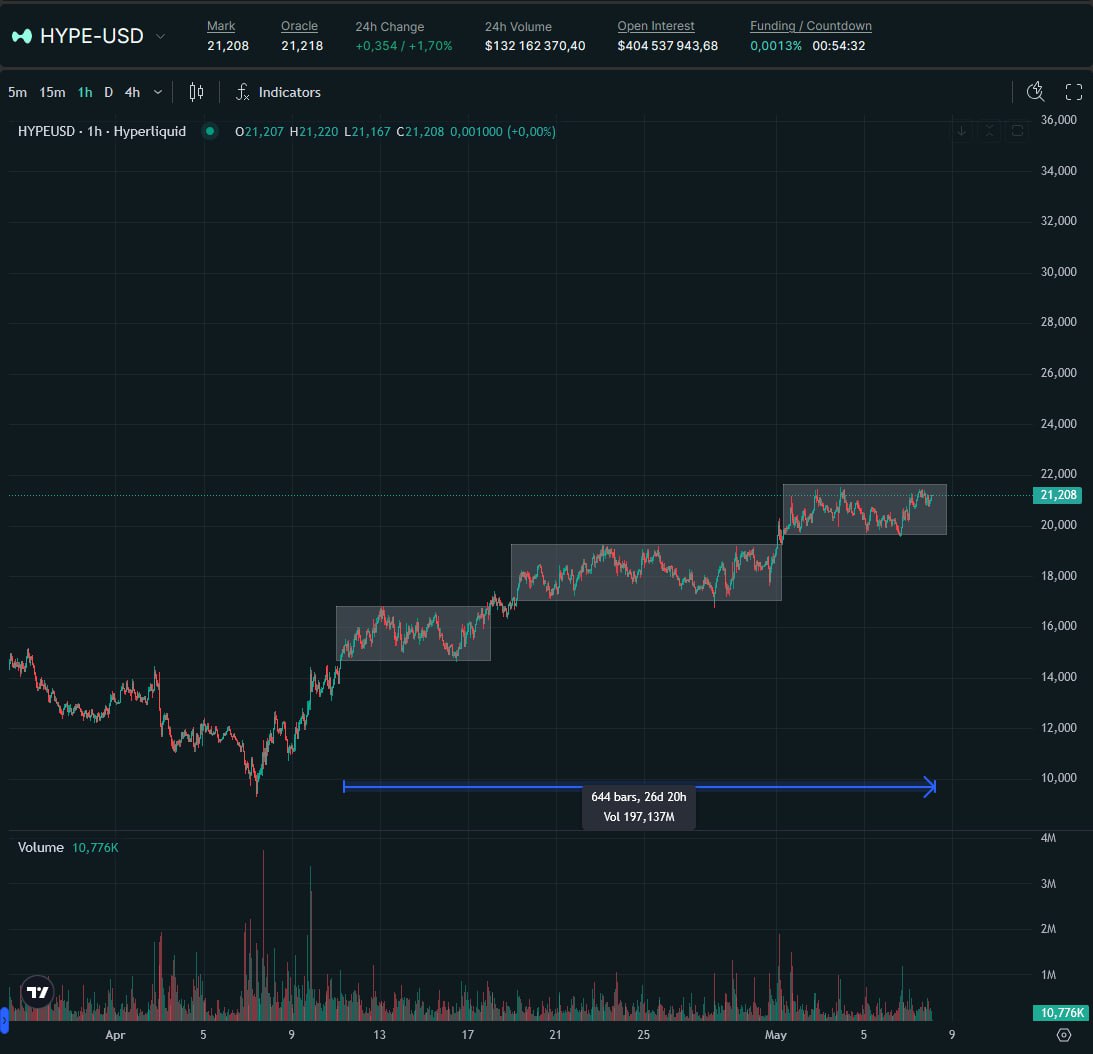Click the Open Interest label

coord(655,26)
